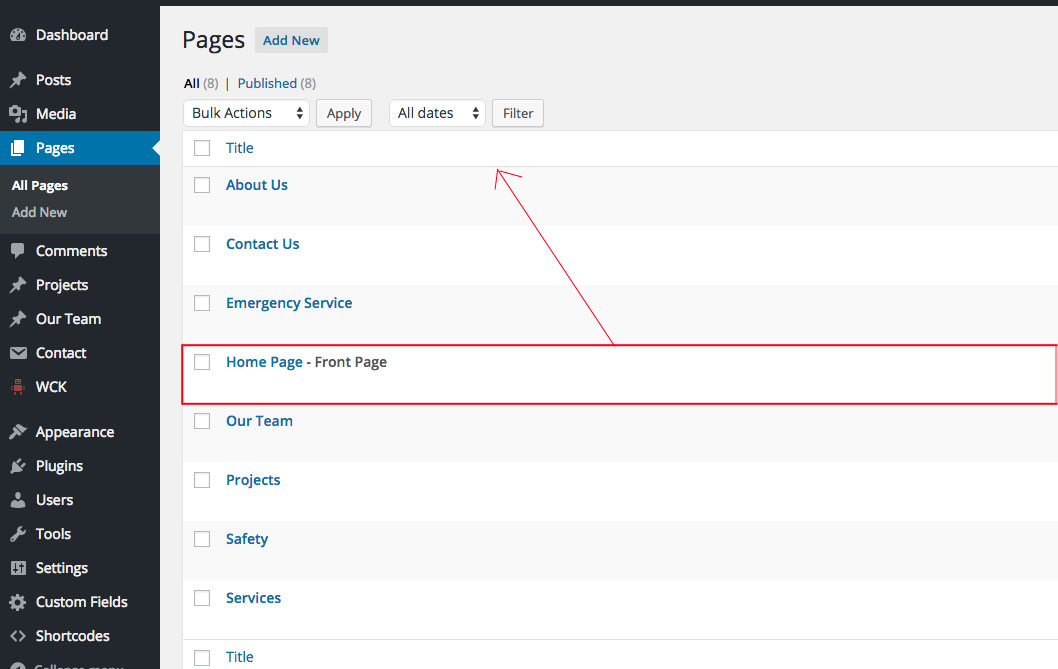Open the Users icon

click(x=20, y=499)
